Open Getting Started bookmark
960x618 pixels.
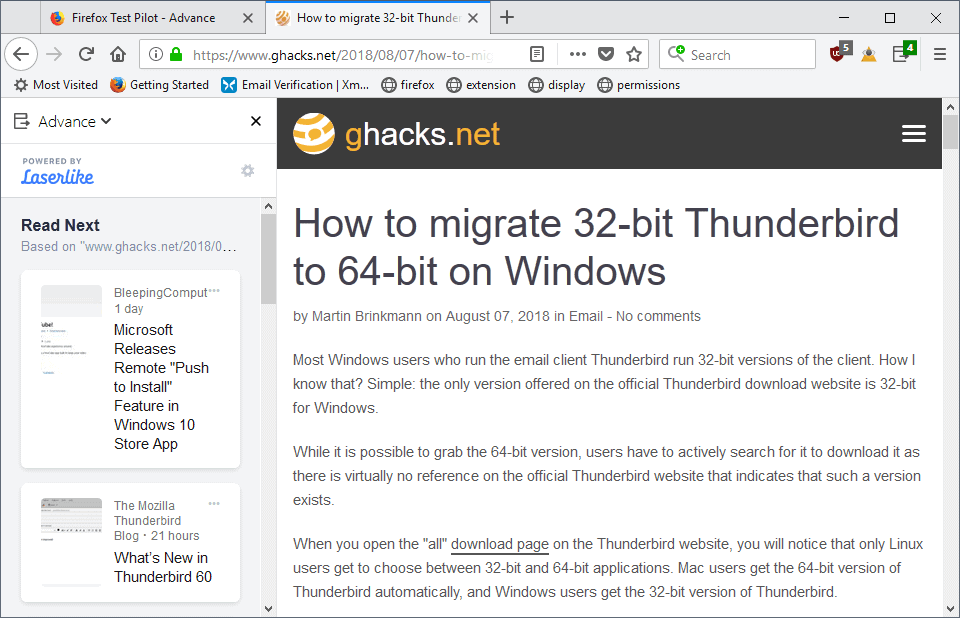tap(159, 85)
